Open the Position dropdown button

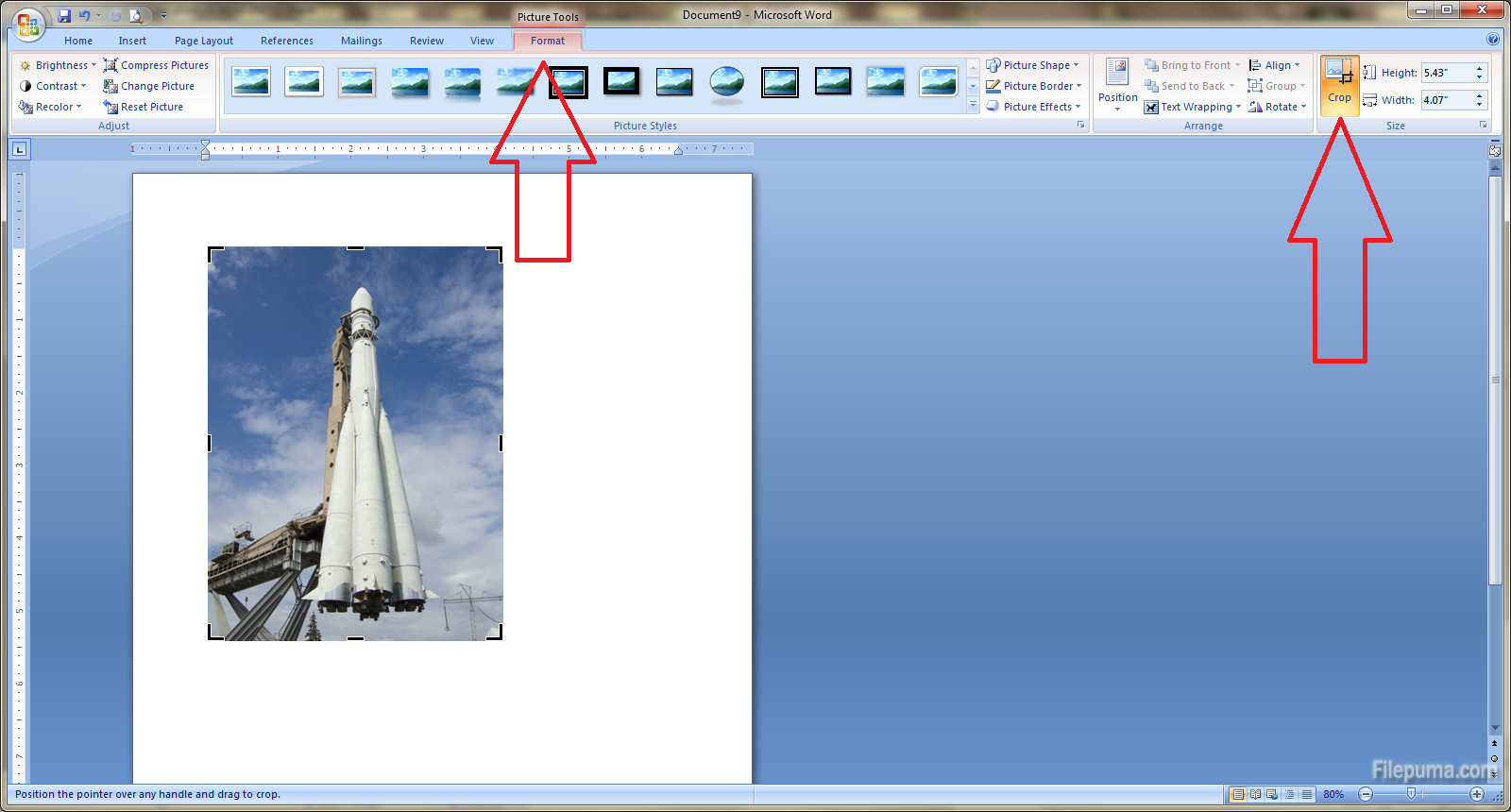pyautogui.click(x=1117, y=85)
